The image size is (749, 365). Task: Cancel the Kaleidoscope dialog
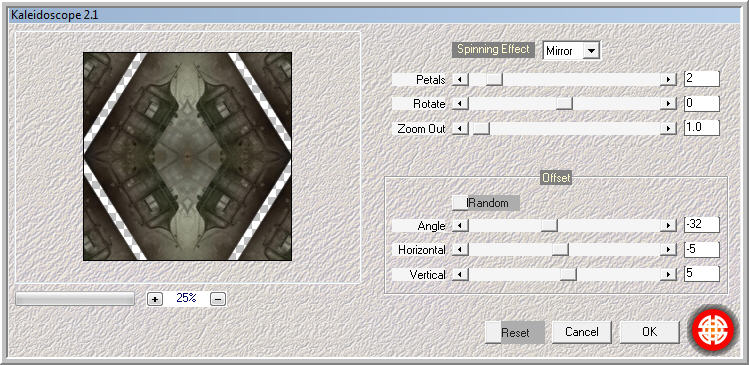point(581,332)
